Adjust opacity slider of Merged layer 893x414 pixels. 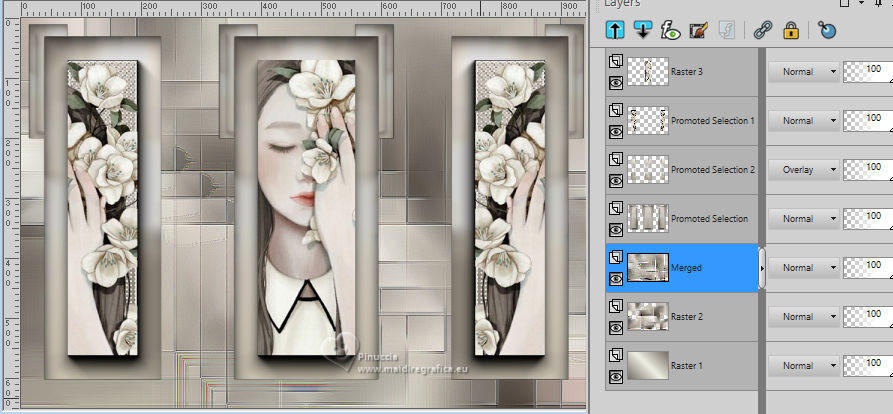click(868, 268)
